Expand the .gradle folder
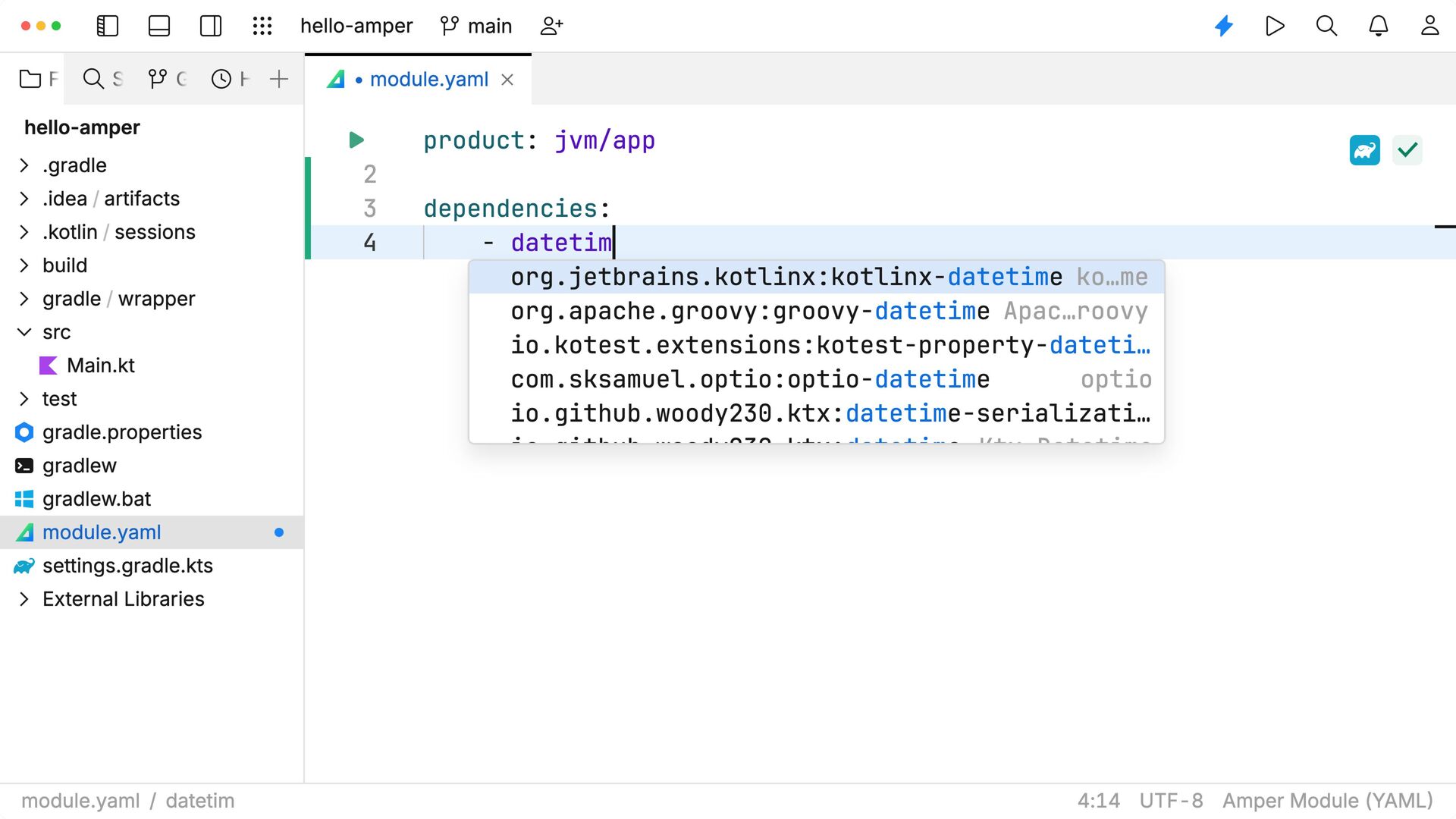Screen dimensions: 1456x819 click(24, 165)
